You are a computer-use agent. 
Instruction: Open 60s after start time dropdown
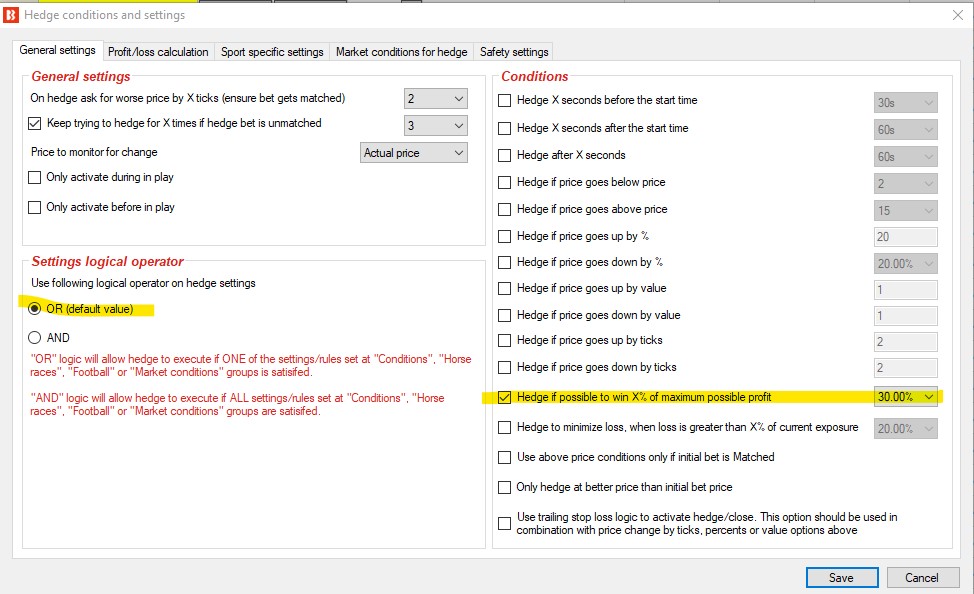906,130
